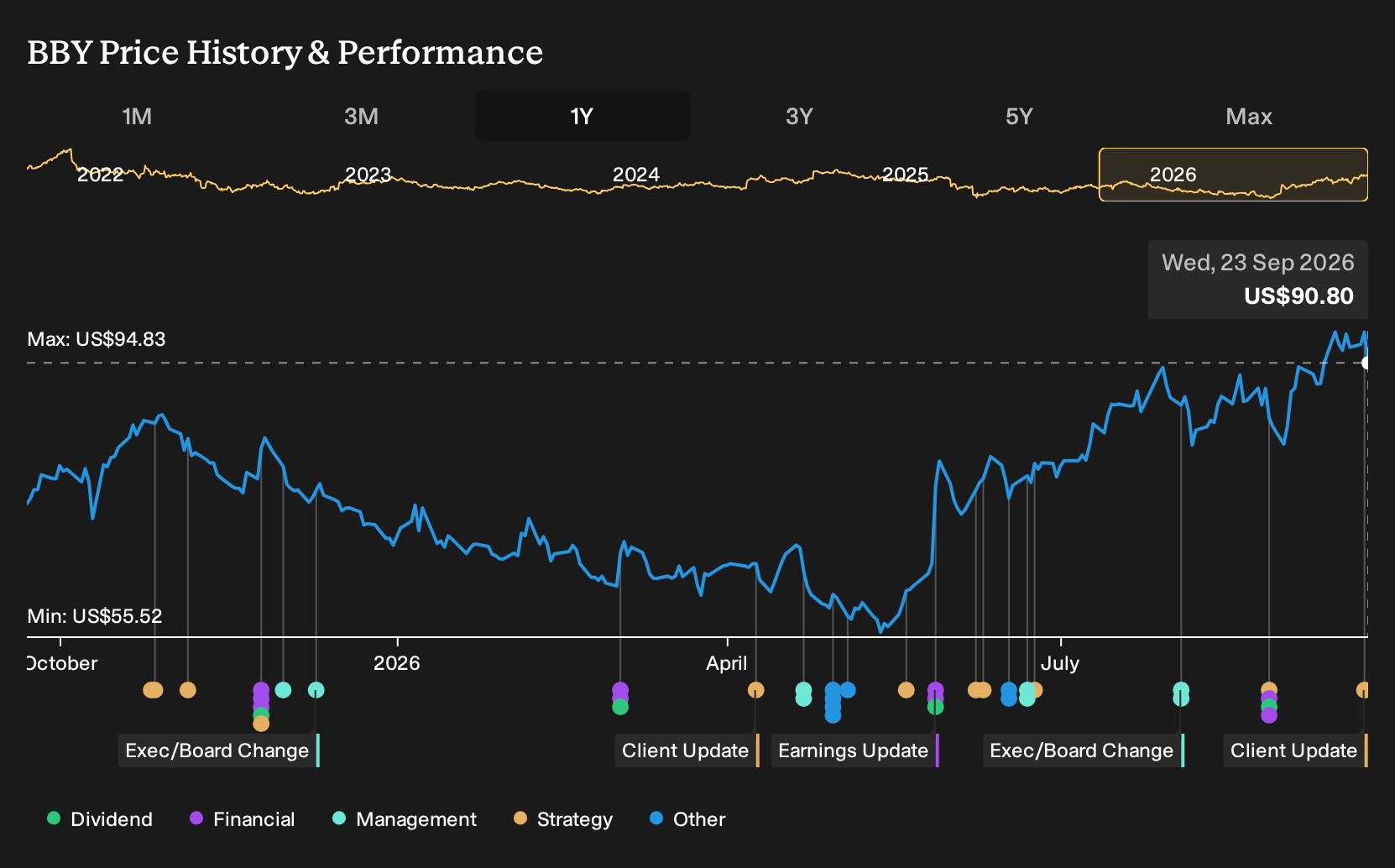Select the Management marker above the left Exec/Board Change label
This screenshot has width=1395, height=868.
click(316, 690)
